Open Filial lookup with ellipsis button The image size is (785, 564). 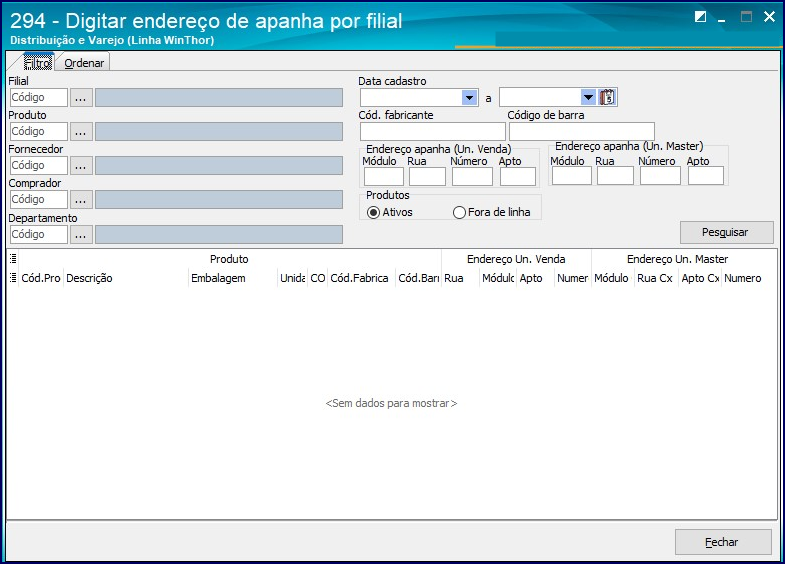coord(81,98)
